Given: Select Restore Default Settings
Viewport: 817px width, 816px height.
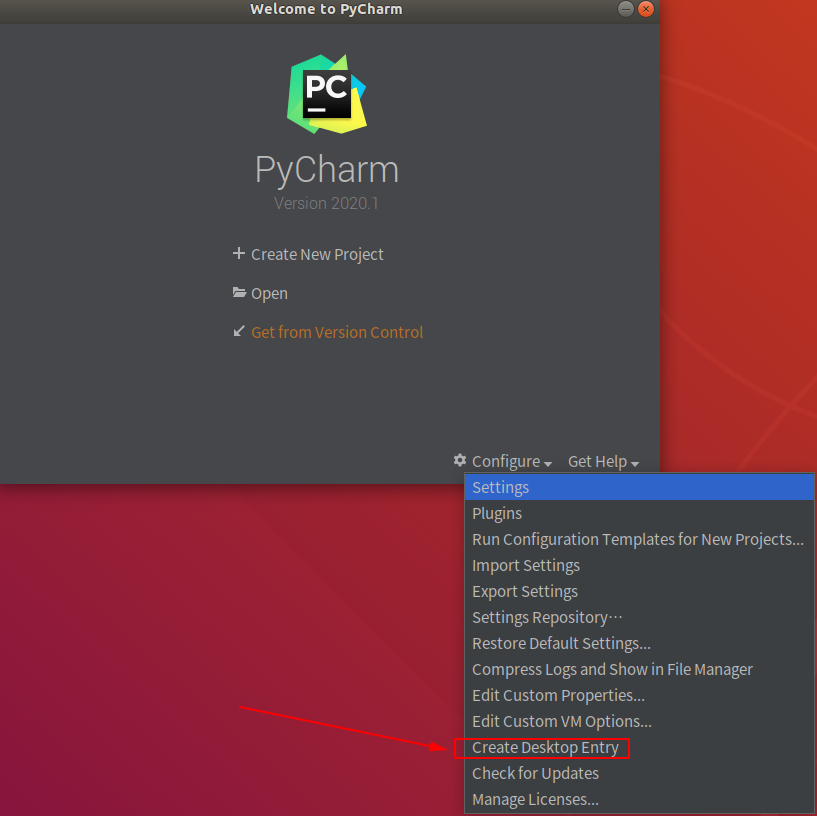Looking at the screenshot, I should pos(561,643).
